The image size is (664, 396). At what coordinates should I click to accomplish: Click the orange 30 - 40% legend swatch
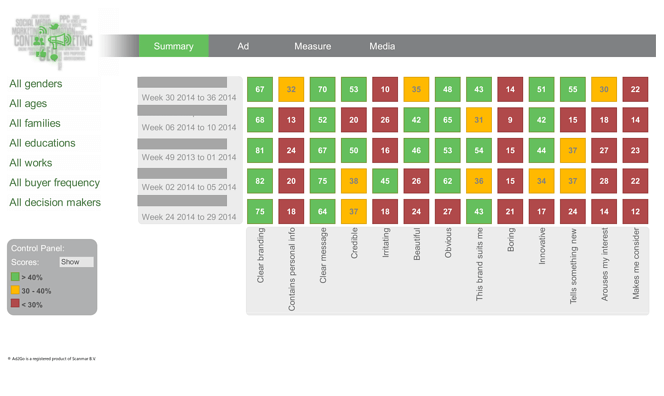[x=15, y=291]
